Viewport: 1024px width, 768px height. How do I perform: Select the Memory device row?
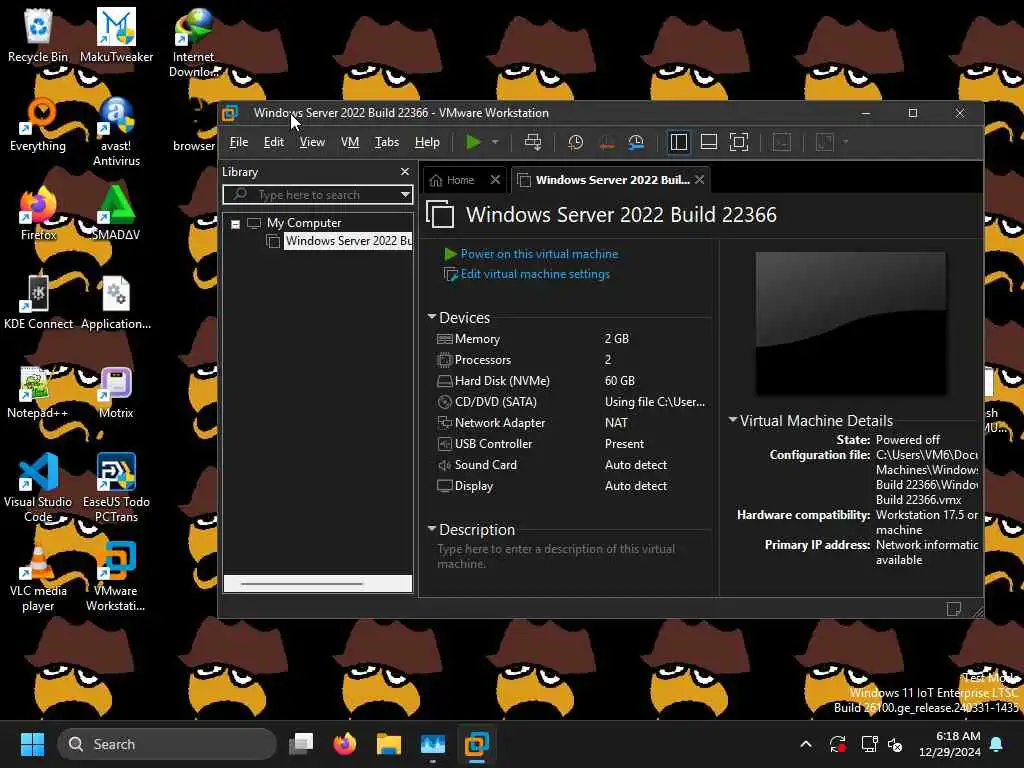[571, 339]
